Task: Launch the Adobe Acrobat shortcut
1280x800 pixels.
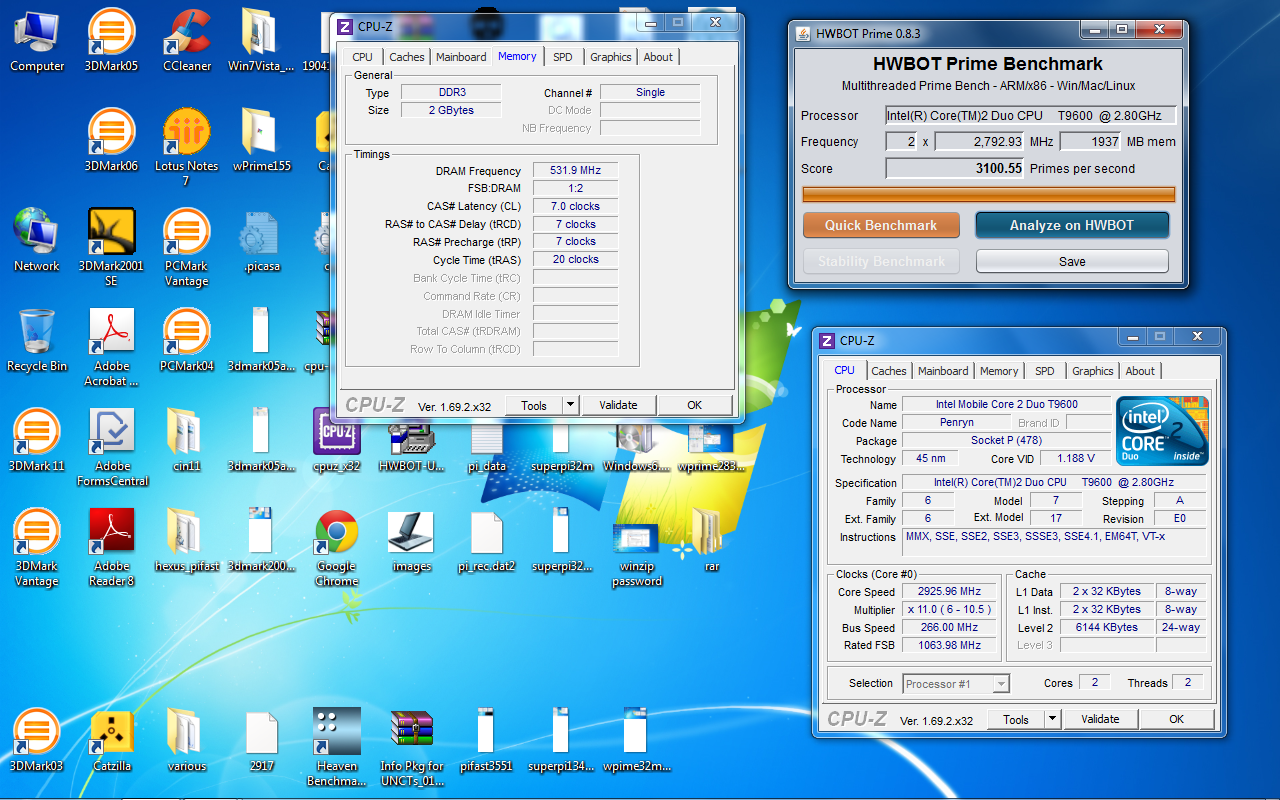Action: coord(111,347)
